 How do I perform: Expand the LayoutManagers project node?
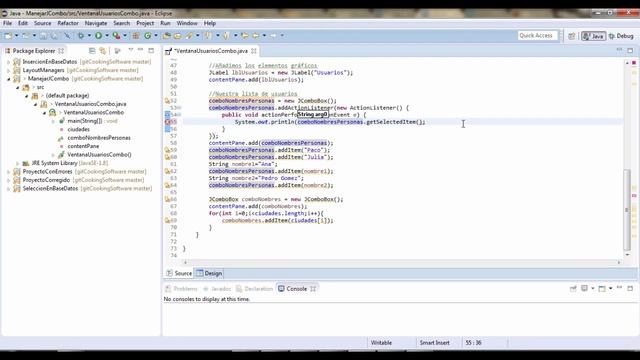click(x=9, y=70)
